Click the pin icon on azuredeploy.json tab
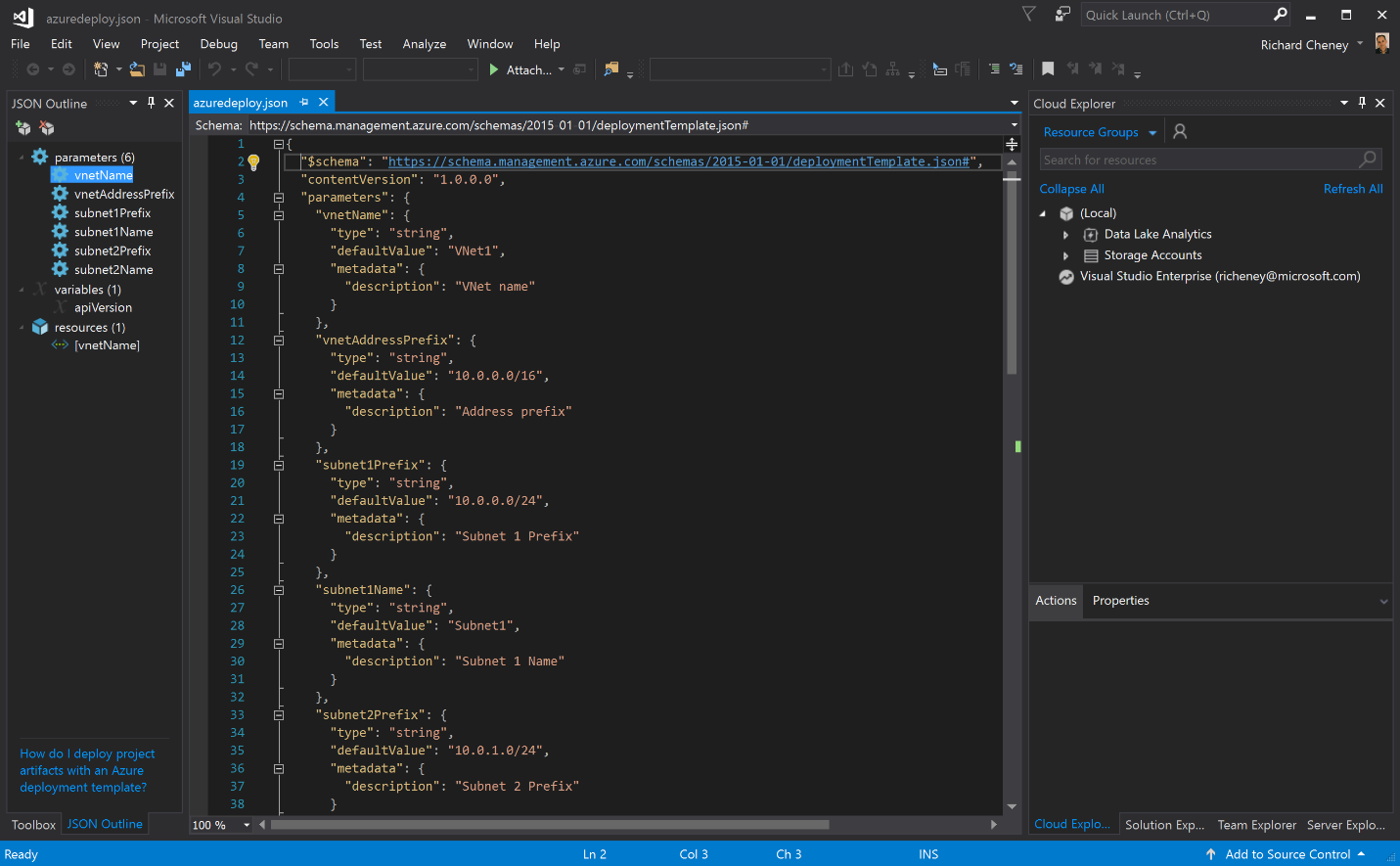This screenshot has height=866, width=1400. (304, 102)
